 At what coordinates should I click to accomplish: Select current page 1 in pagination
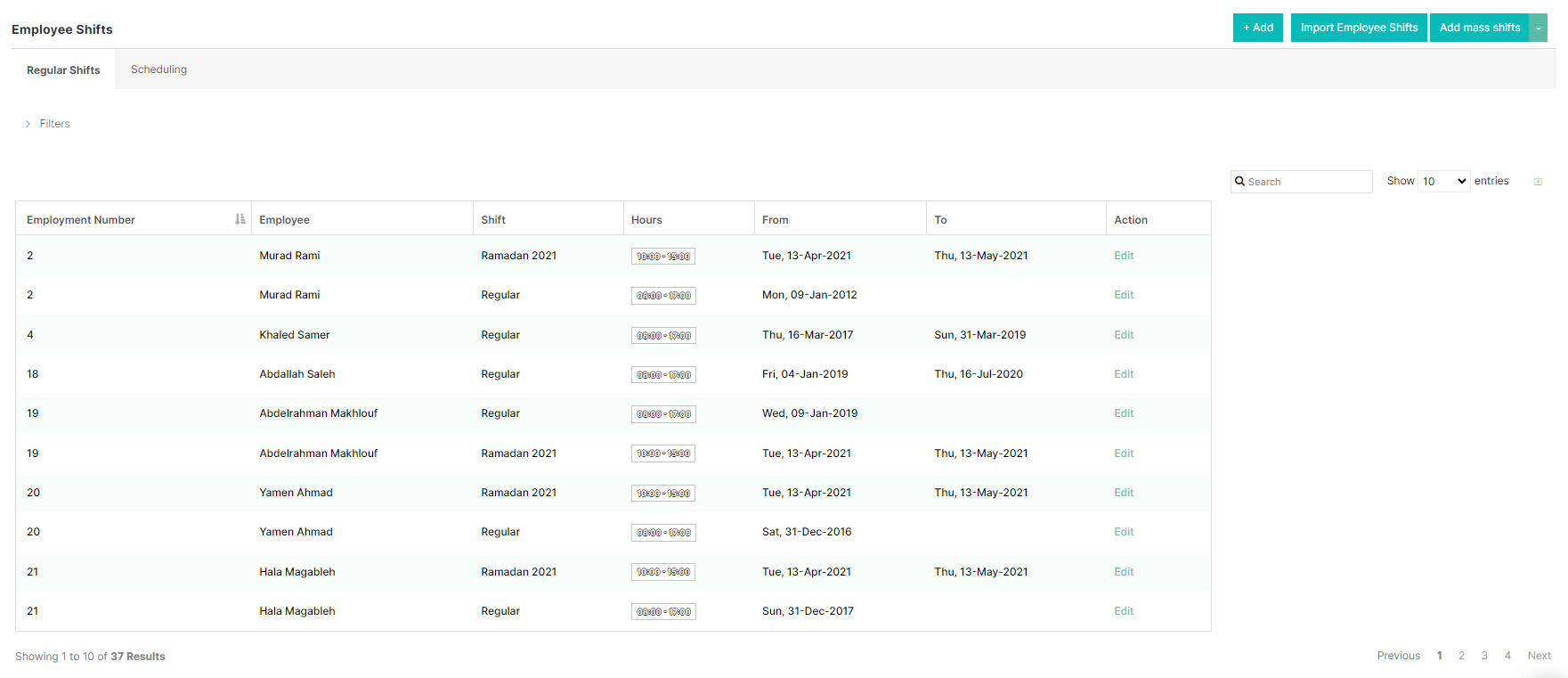point(1439,656)
